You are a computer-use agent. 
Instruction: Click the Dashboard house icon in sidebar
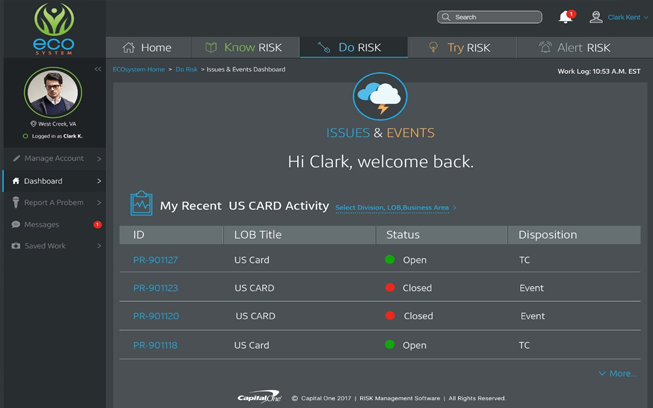click(16, 181)
